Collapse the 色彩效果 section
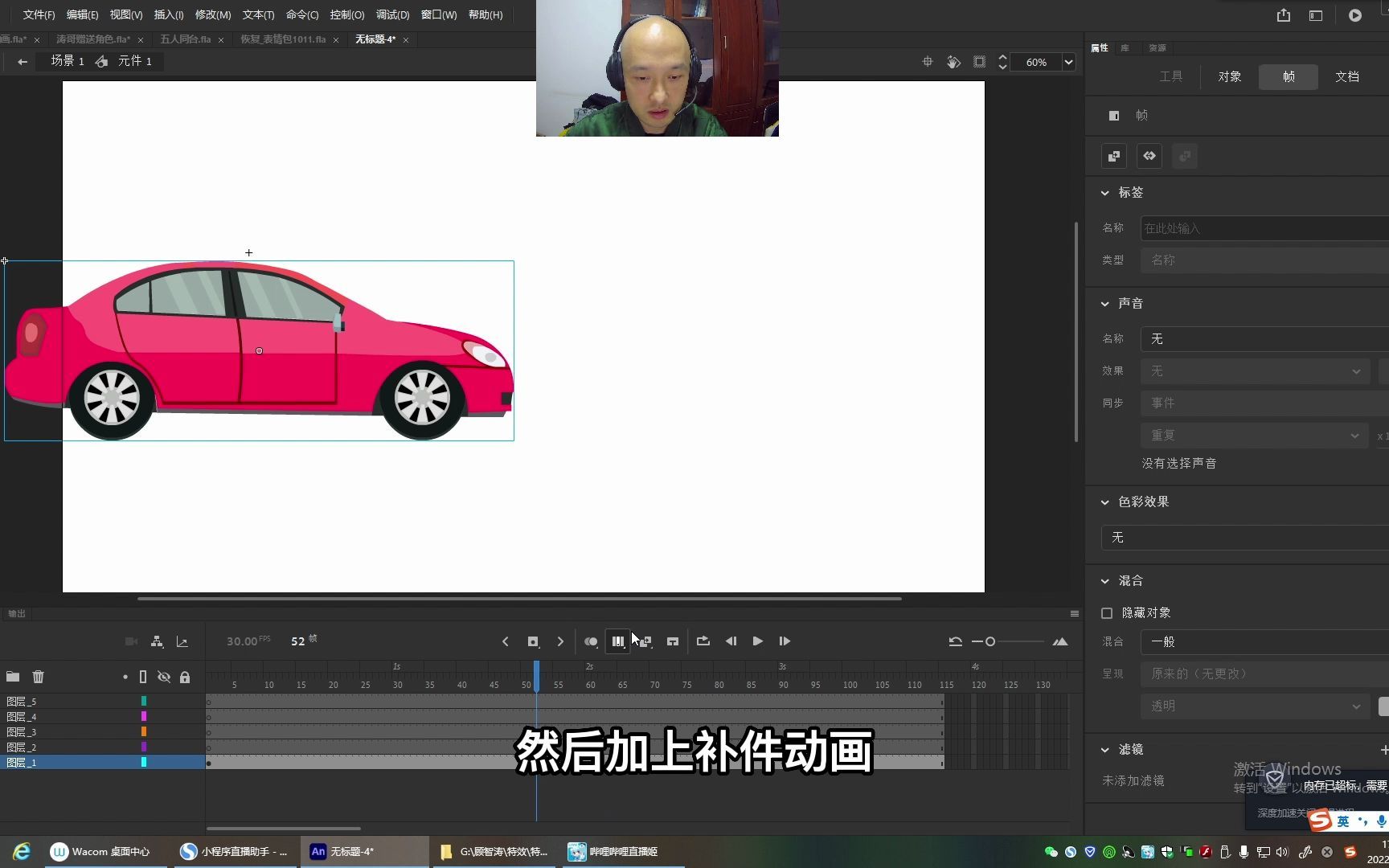 (x=1105, y=502)
